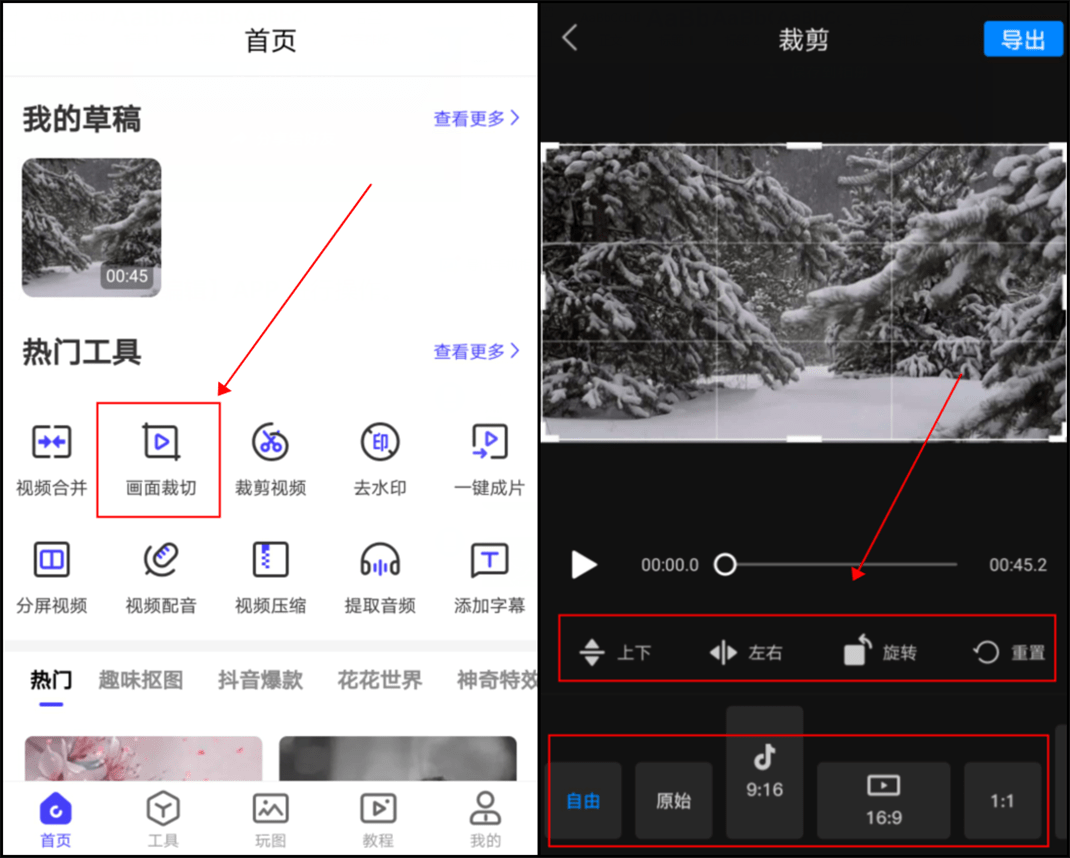Select the 1:1 square ratio
1070x858 pixels.
1002,800
